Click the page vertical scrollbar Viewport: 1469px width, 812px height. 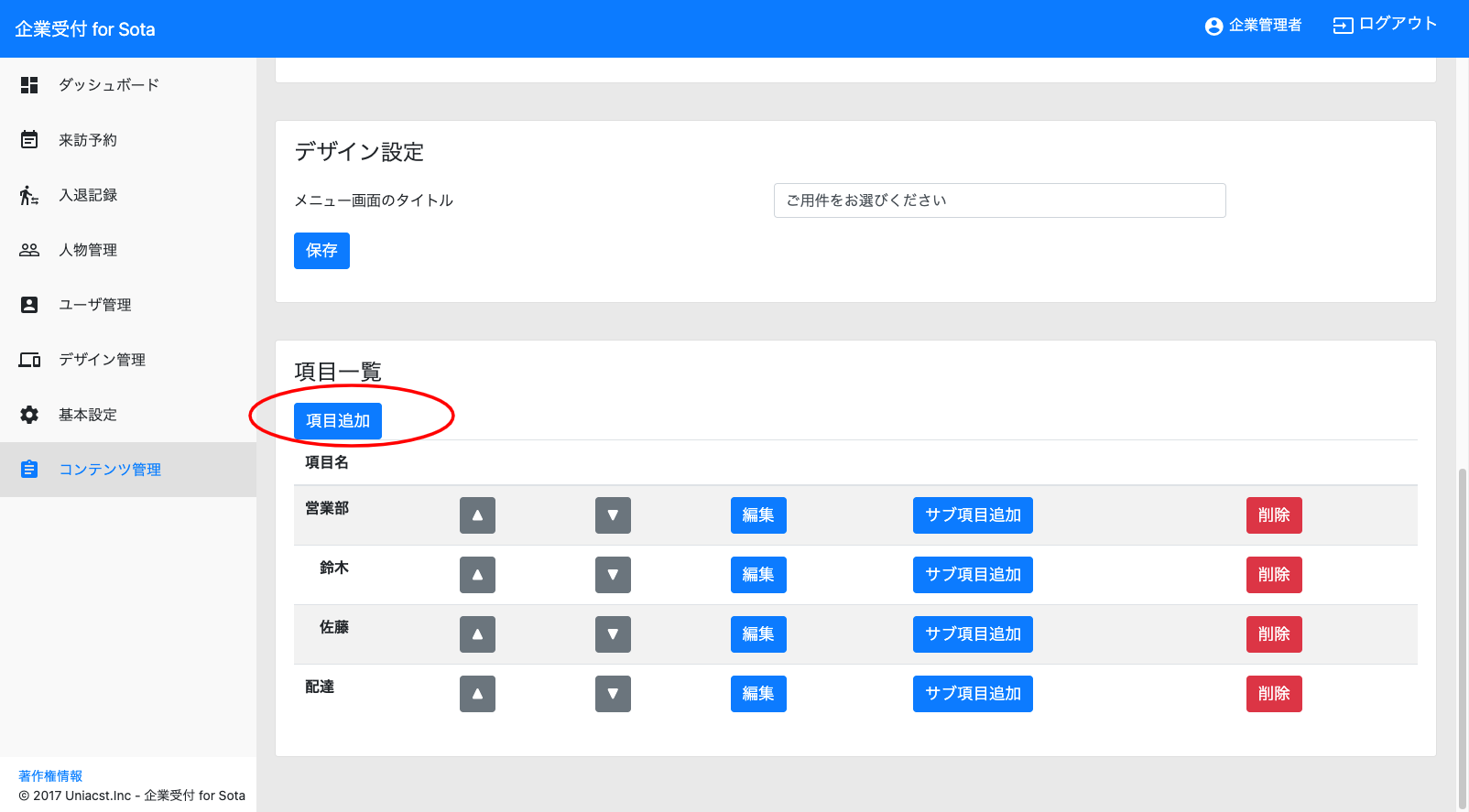click(x=1463, y=638)
